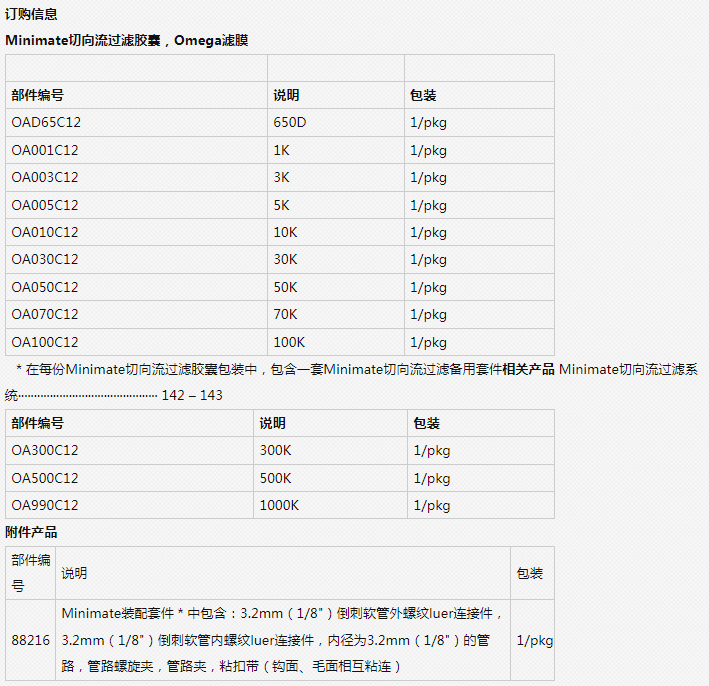Click 说明 header in first table
The image size is (709, 686).
286,95
